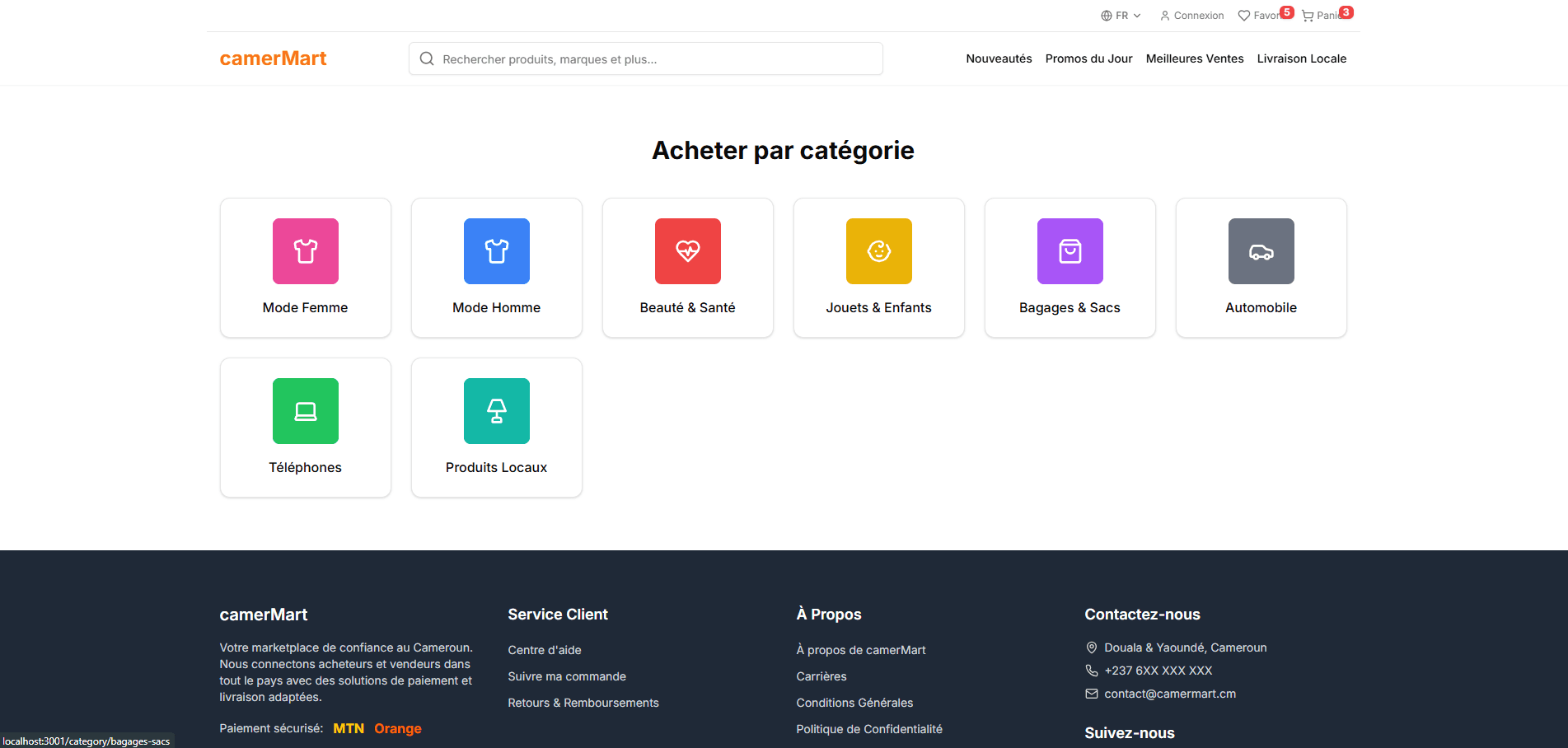Open Centre d'aide footer link
Screen dimensions: 1568x748
tap(544, 650)
